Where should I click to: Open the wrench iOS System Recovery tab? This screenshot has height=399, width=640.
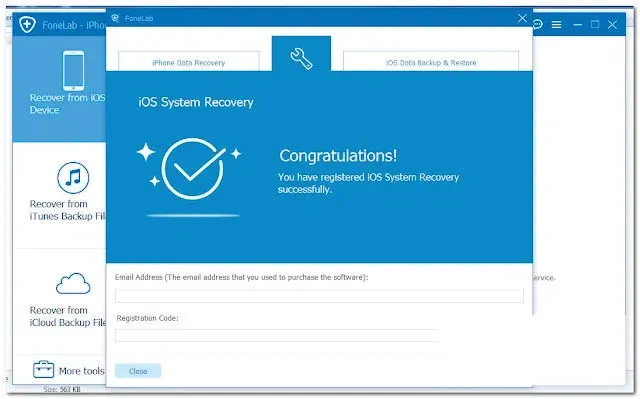coord(301,53)
